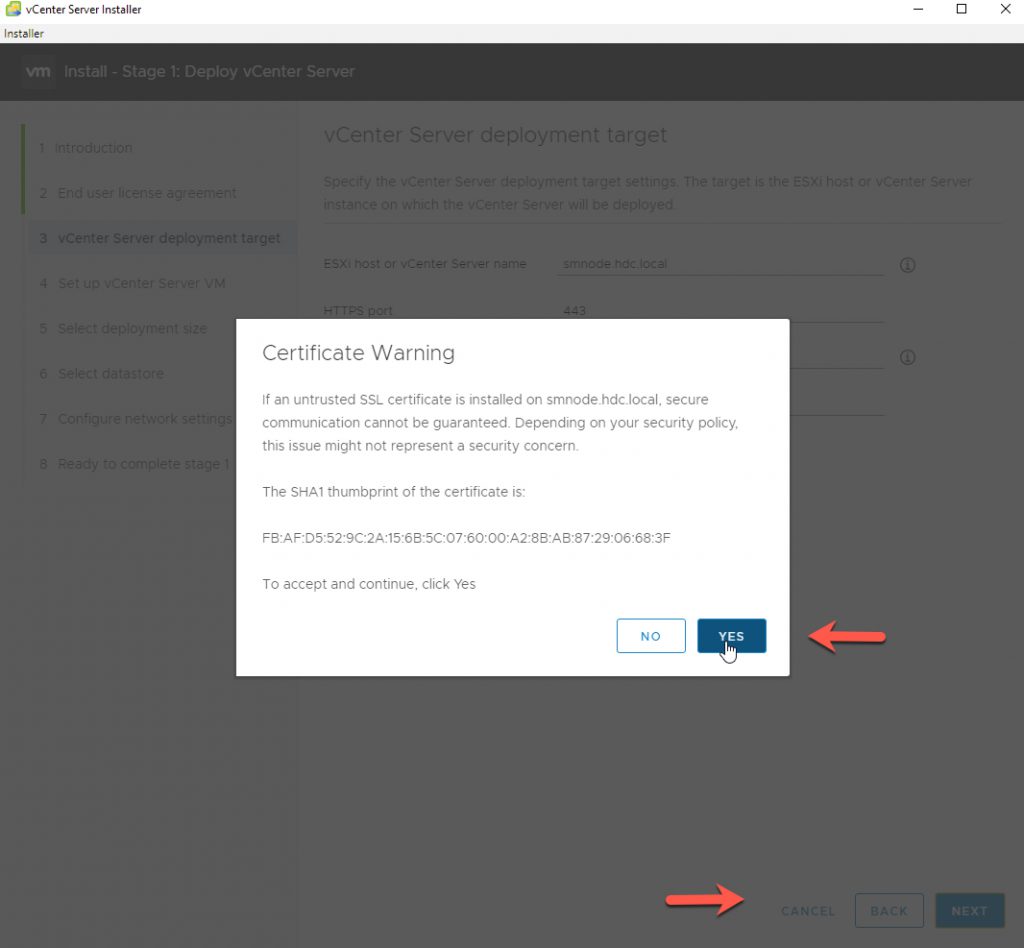The height and width of the screenshot is (948, 1024).
Task: Click the Certificate Warning heading
Action: (358, 353)
